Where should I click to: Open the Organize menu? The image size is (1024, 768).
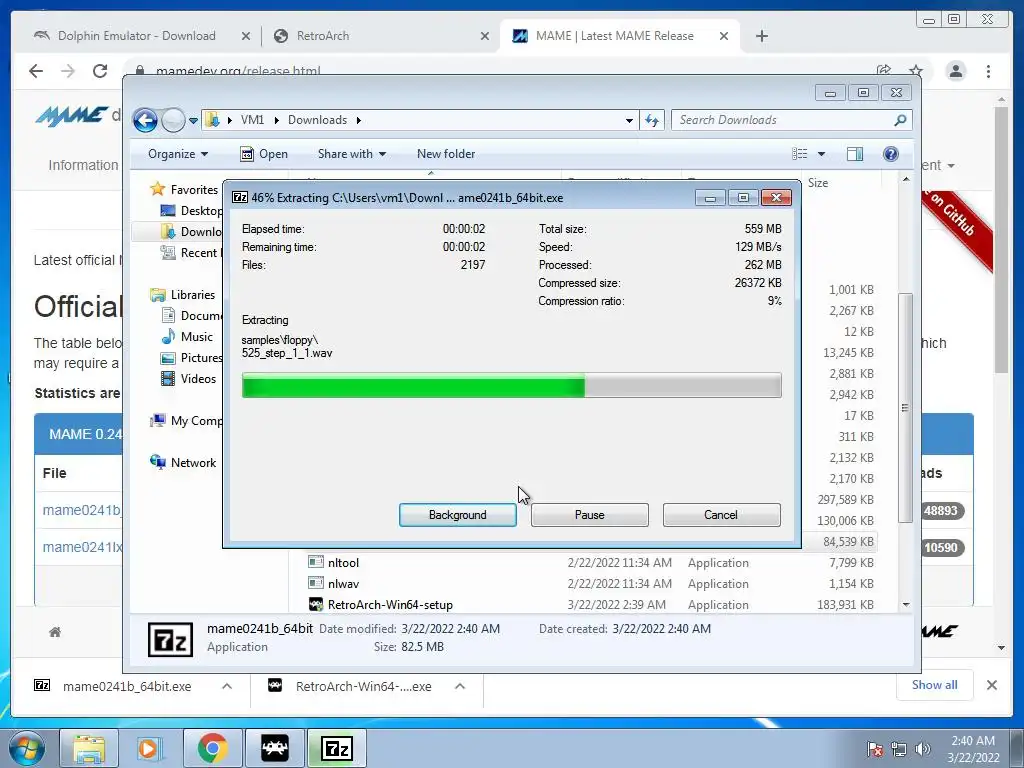tap(178, 154)
